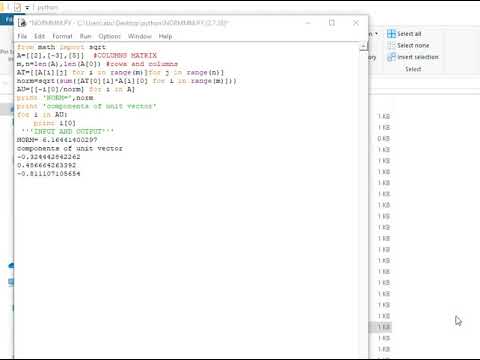Click the 0 KB file size entry
Image resolution: width=480 pixels, height=360 pixels.
tap(384, 138)
